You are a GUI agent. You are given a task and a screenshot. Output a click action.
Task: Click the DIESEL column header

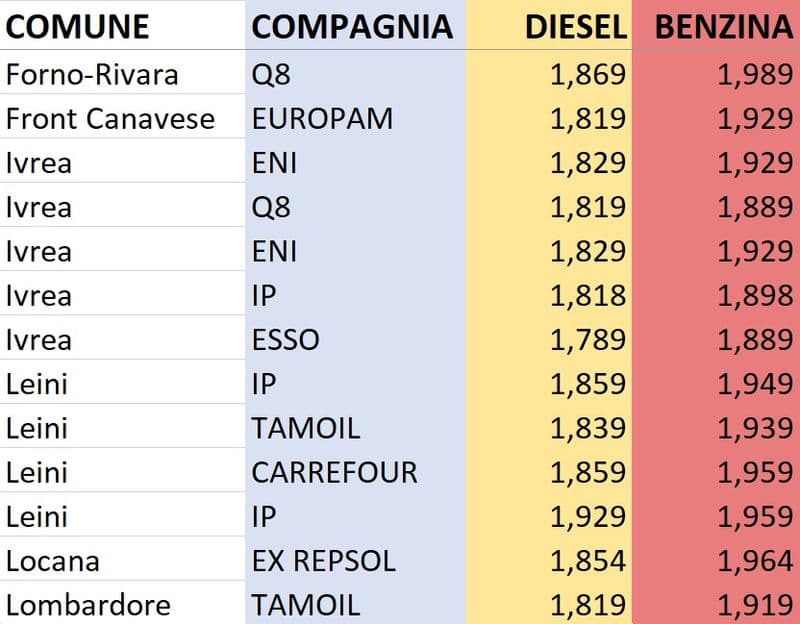(574, 27)
